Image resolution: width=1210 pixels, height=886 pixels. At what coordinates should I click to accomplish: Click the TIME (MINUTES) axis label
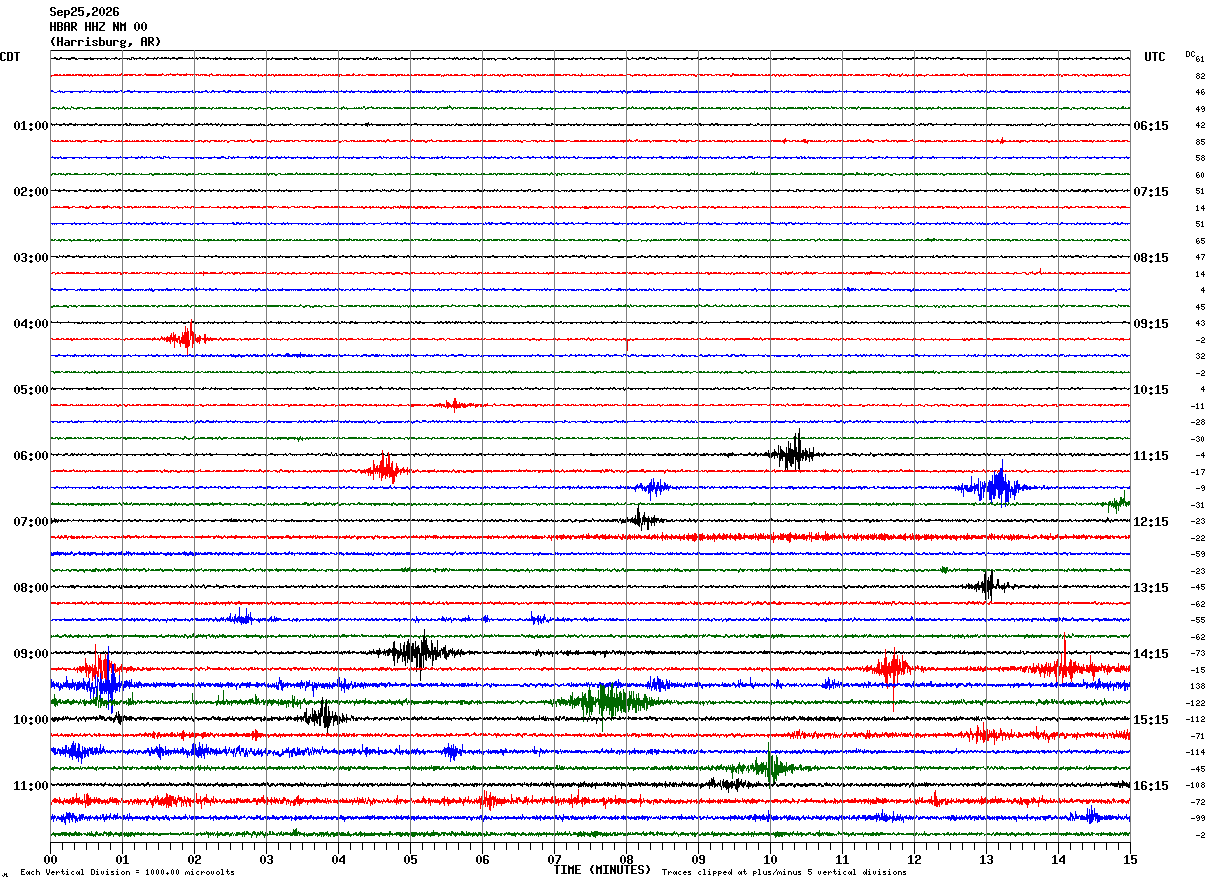[x=602, y=870]
